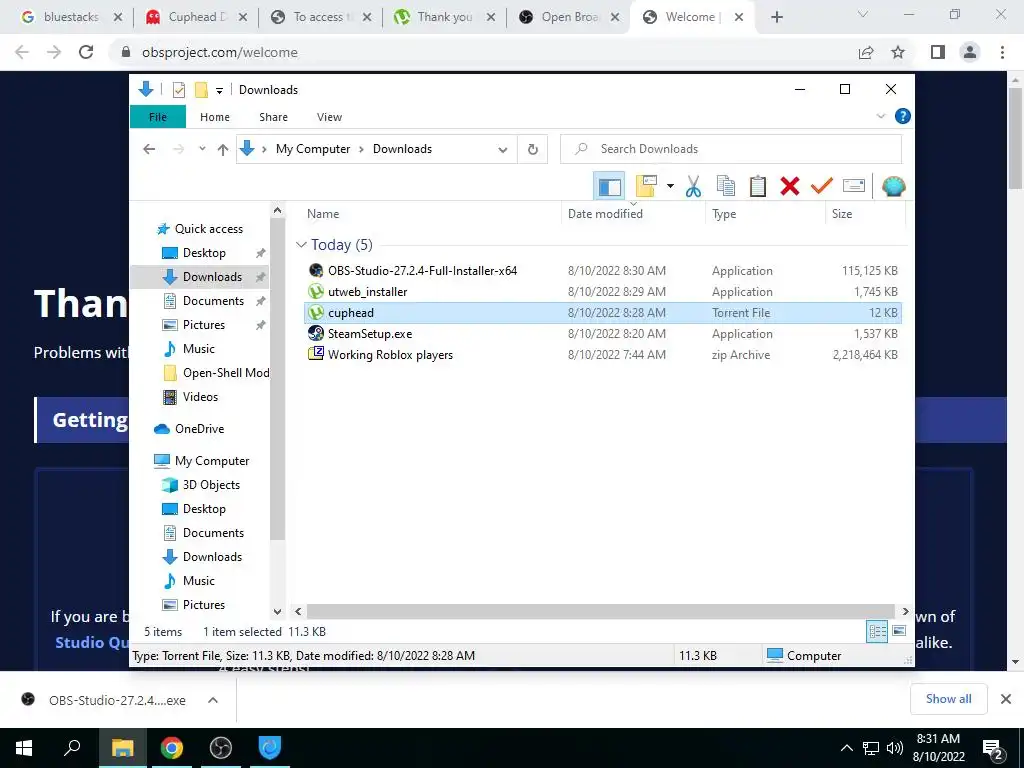Sort by the Type column header
This screenshot has height=768, width=1024.
click(x=724, y=214)
